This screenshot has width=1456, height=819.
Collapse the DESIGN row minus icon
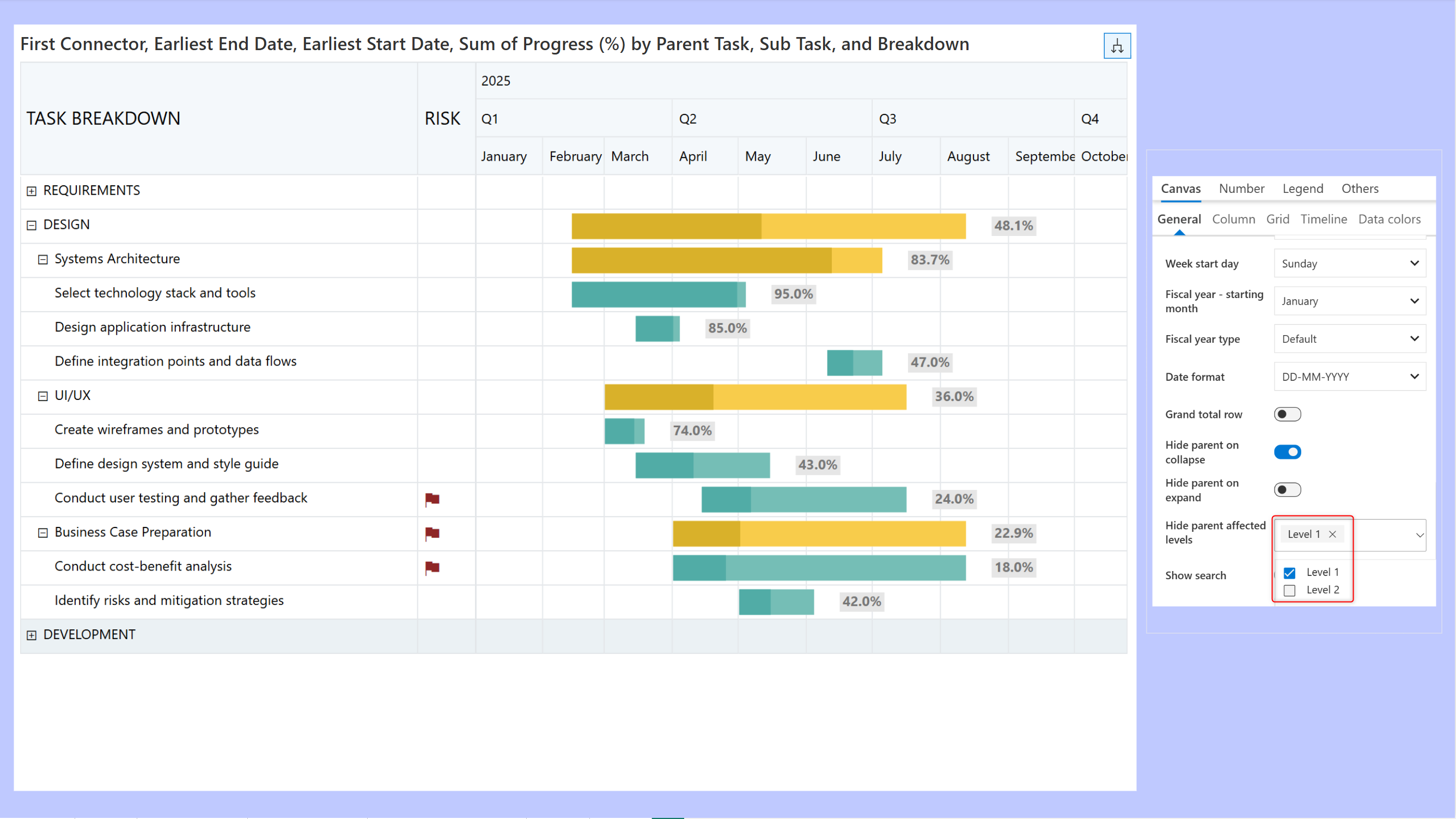point(32,225)
